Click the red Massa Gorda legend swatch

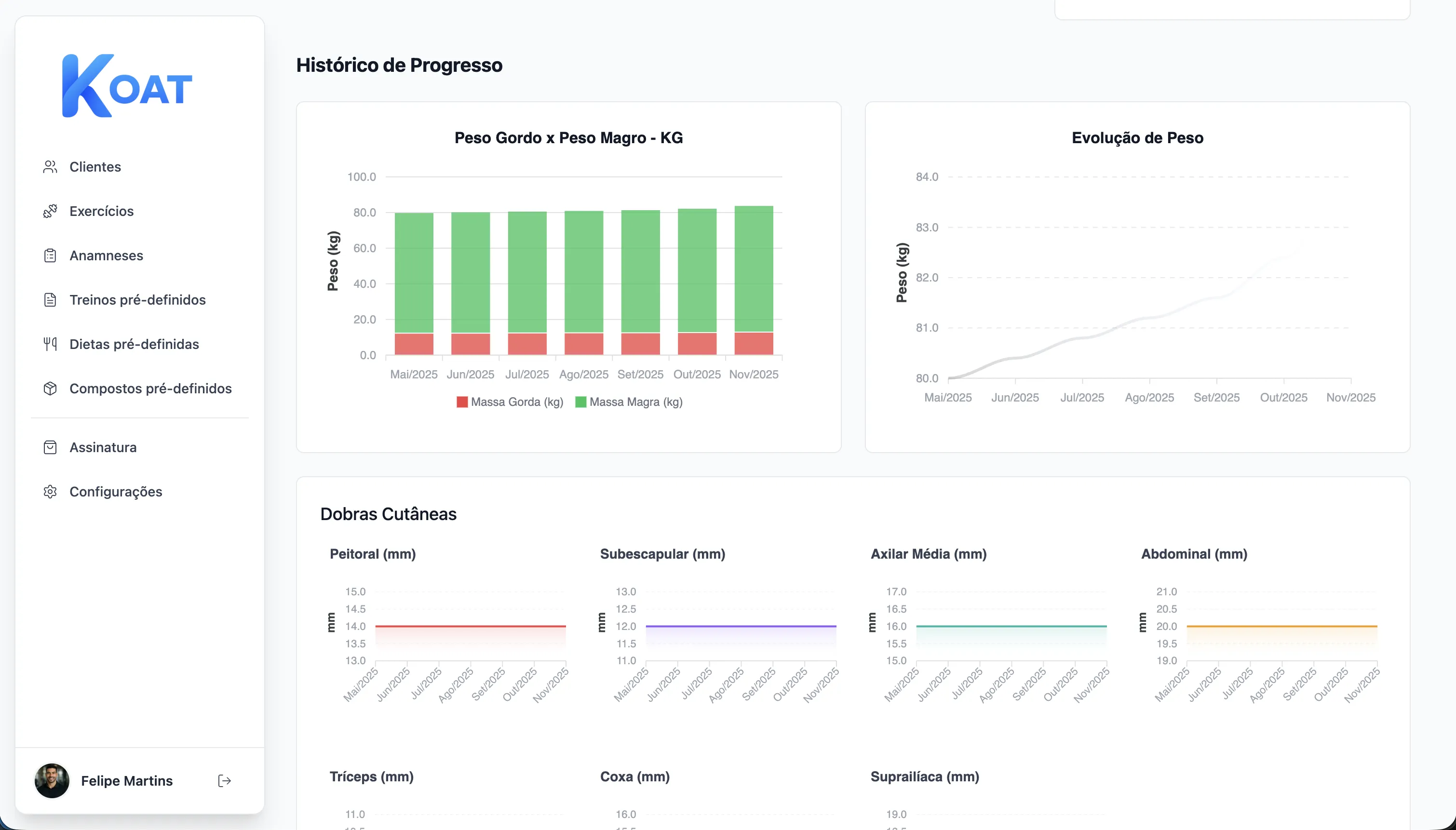(462, 402)
